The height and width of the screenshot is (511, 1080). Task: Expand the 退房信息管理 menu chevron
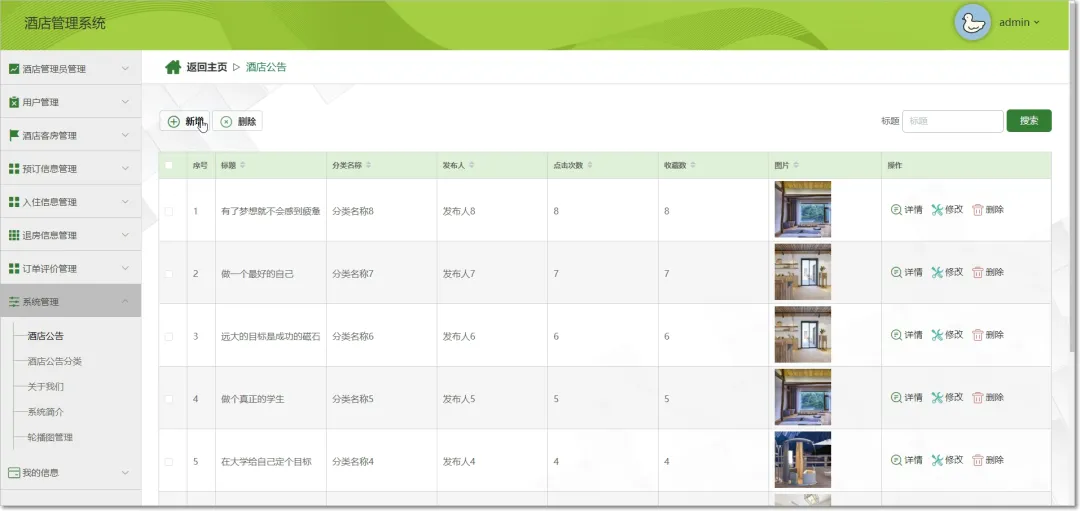(x=125, y=234)
